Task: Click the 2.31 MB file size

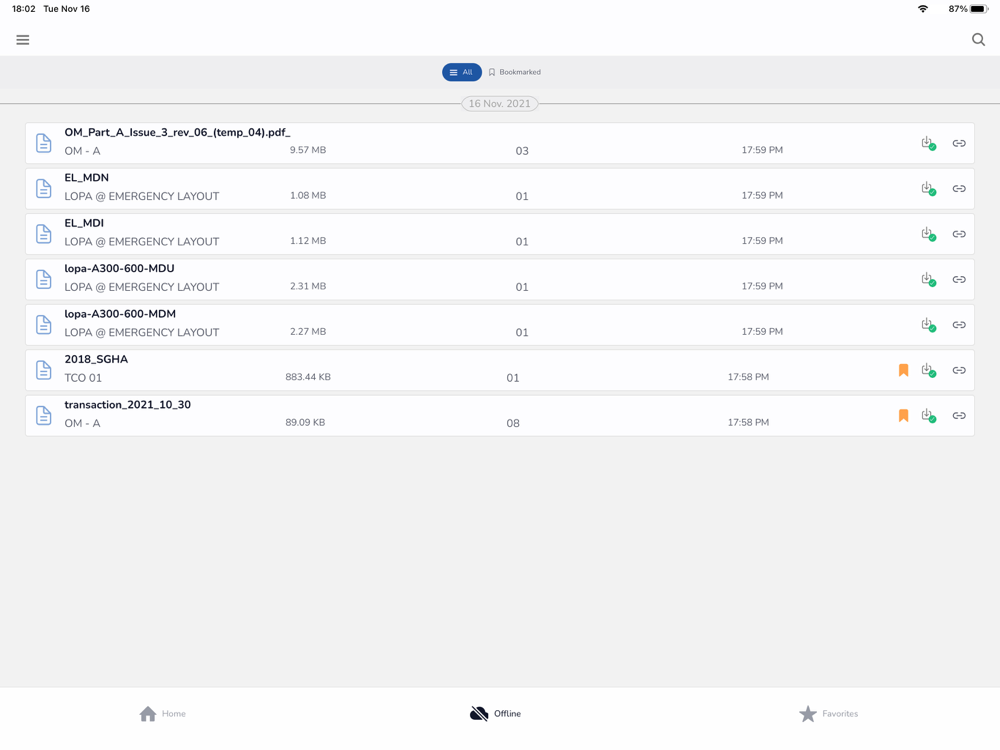Action: click(x=308, y=286)
